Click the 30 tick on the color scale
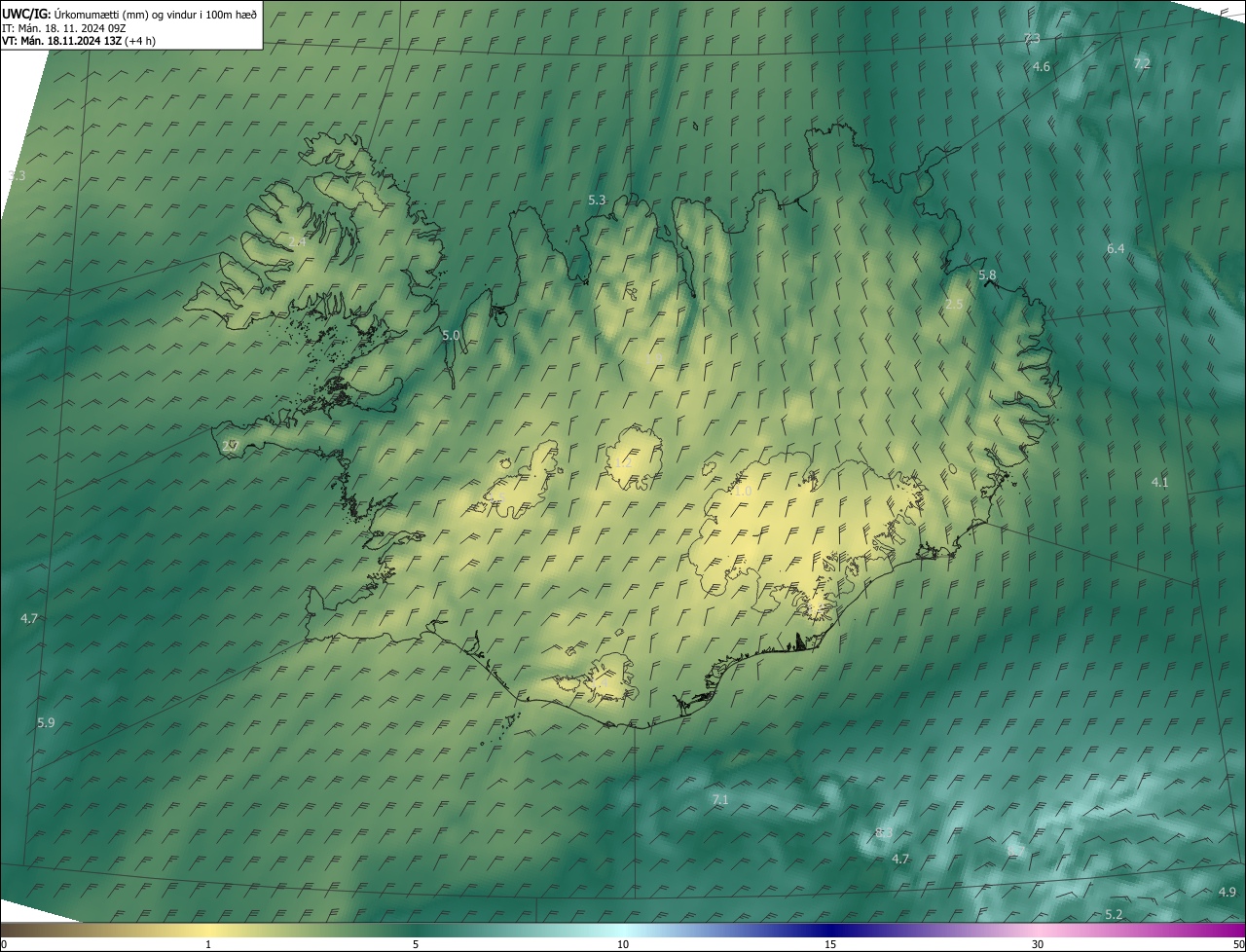Viewport: 1246px width, 952px height. click(1038, 944)
